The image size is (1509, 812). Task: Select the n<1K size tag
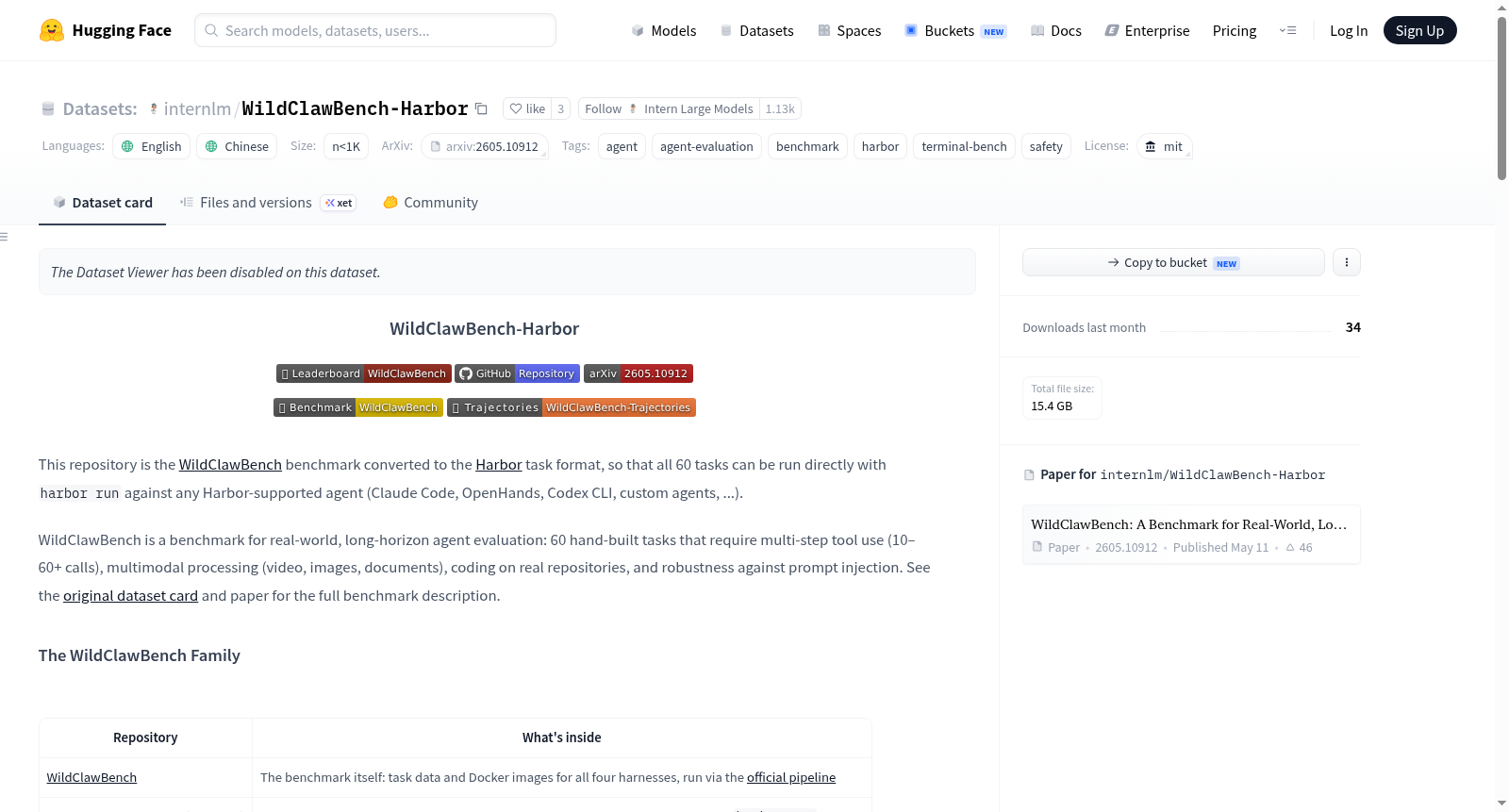[x=346, y=146]
